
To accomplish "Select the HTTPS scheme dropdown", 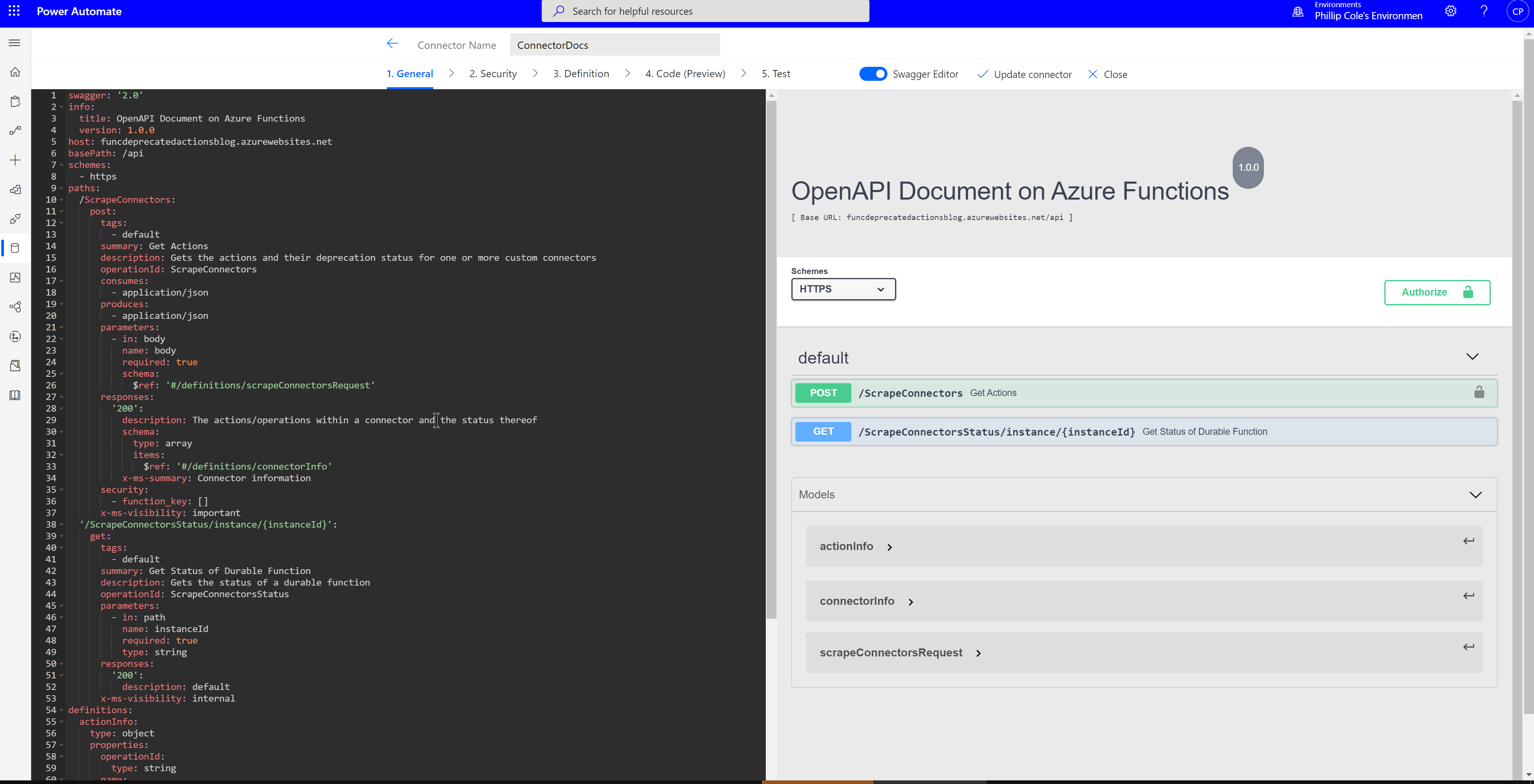I will pos(843,289).
